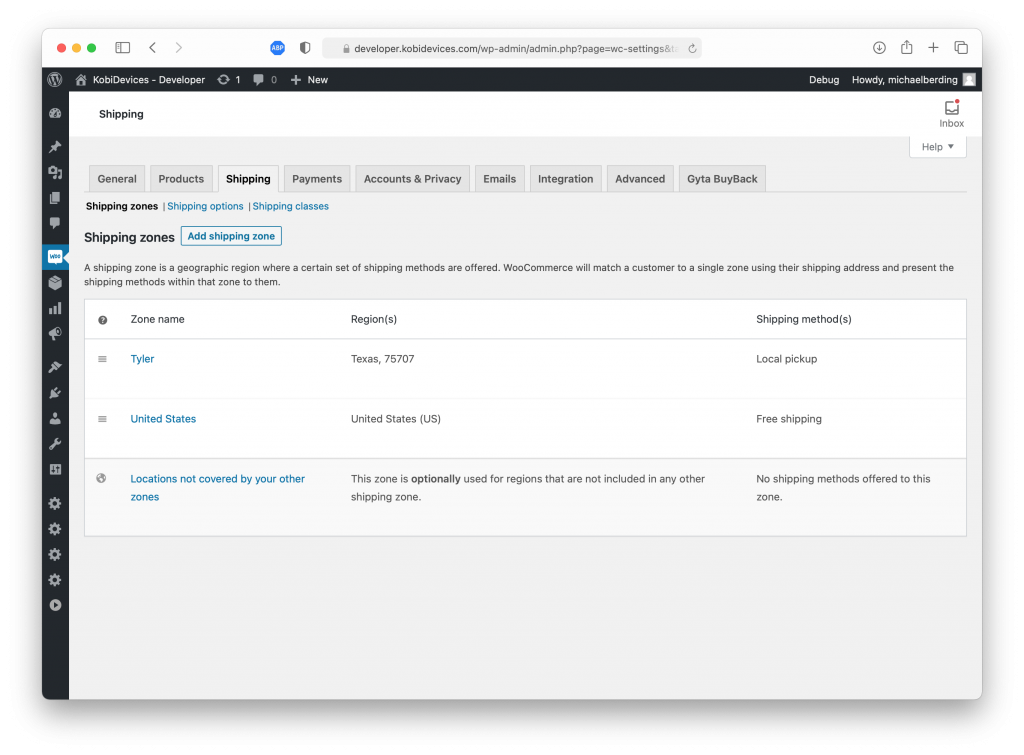Grab the United States zone drag handle
Screen dimensions: 1024x755
point(103,419)
